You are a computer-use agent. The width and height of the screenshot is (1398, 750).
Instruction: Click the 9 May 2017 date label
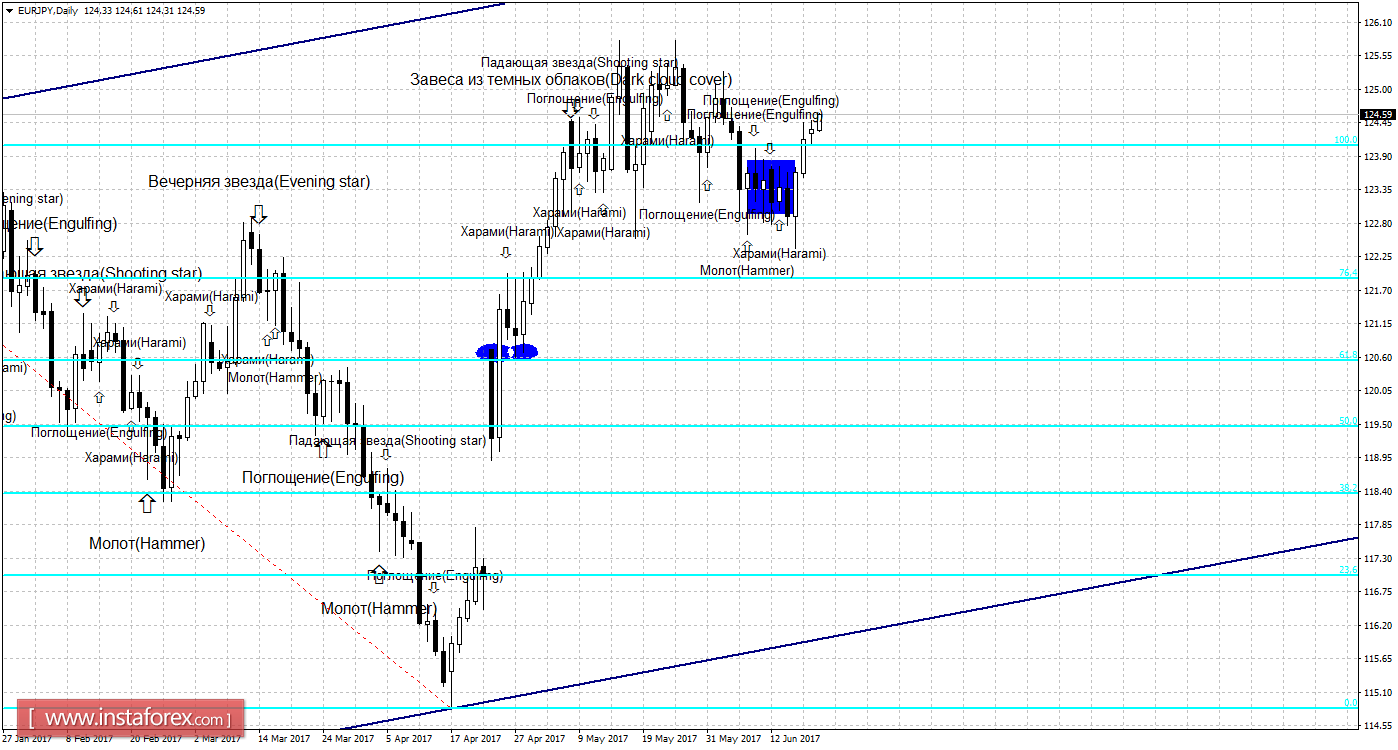603,739
